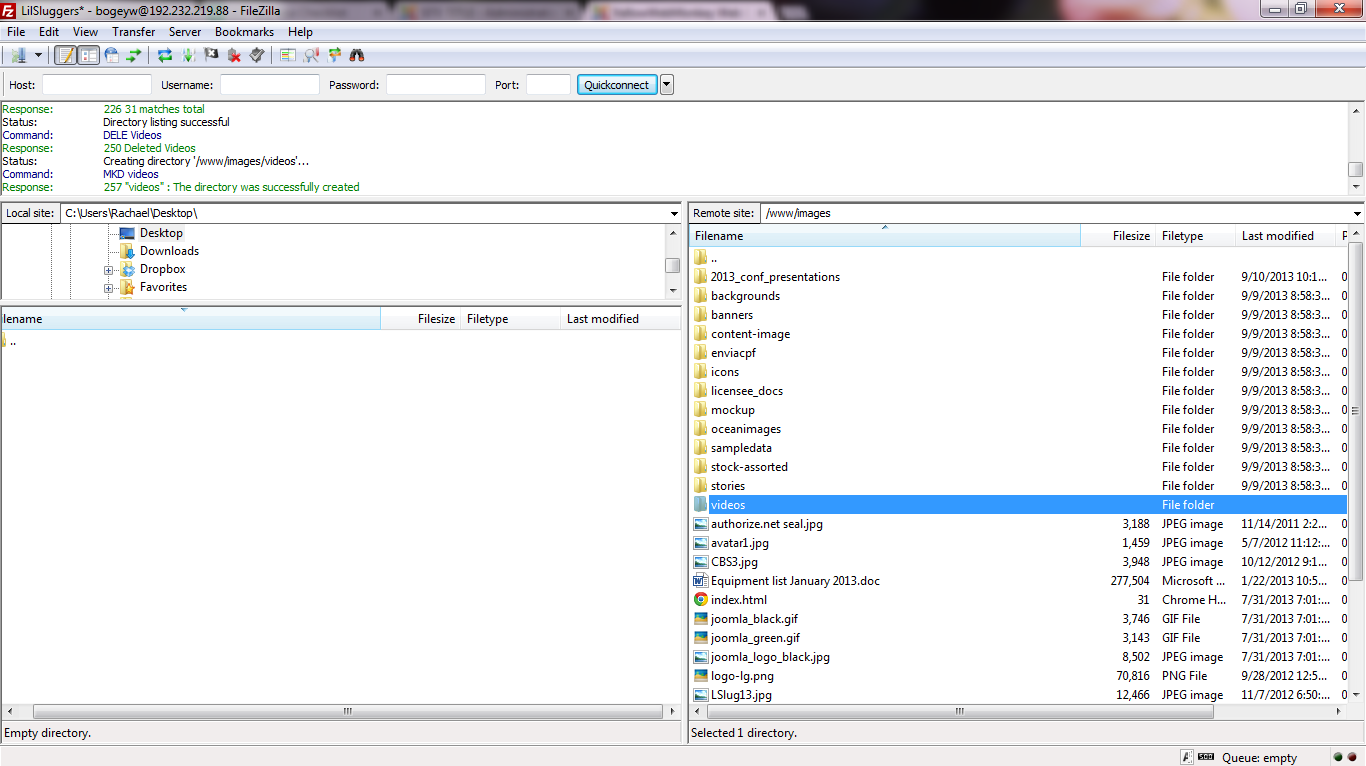This screenshot has width=1366, height=766.
Task: Open the Bookmarks menu
Action: point(244,32)
